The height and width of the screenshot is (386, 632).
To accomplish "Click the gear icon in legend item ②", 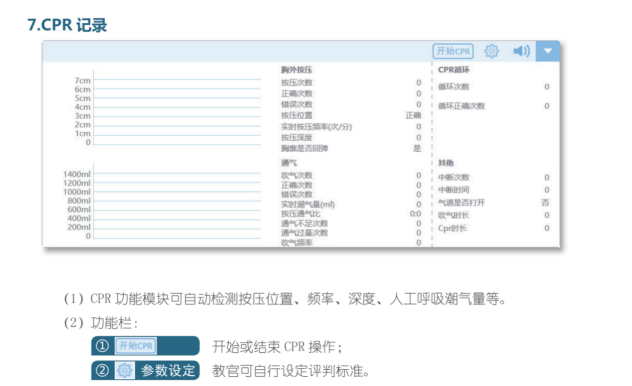I will tap(125, 370).
